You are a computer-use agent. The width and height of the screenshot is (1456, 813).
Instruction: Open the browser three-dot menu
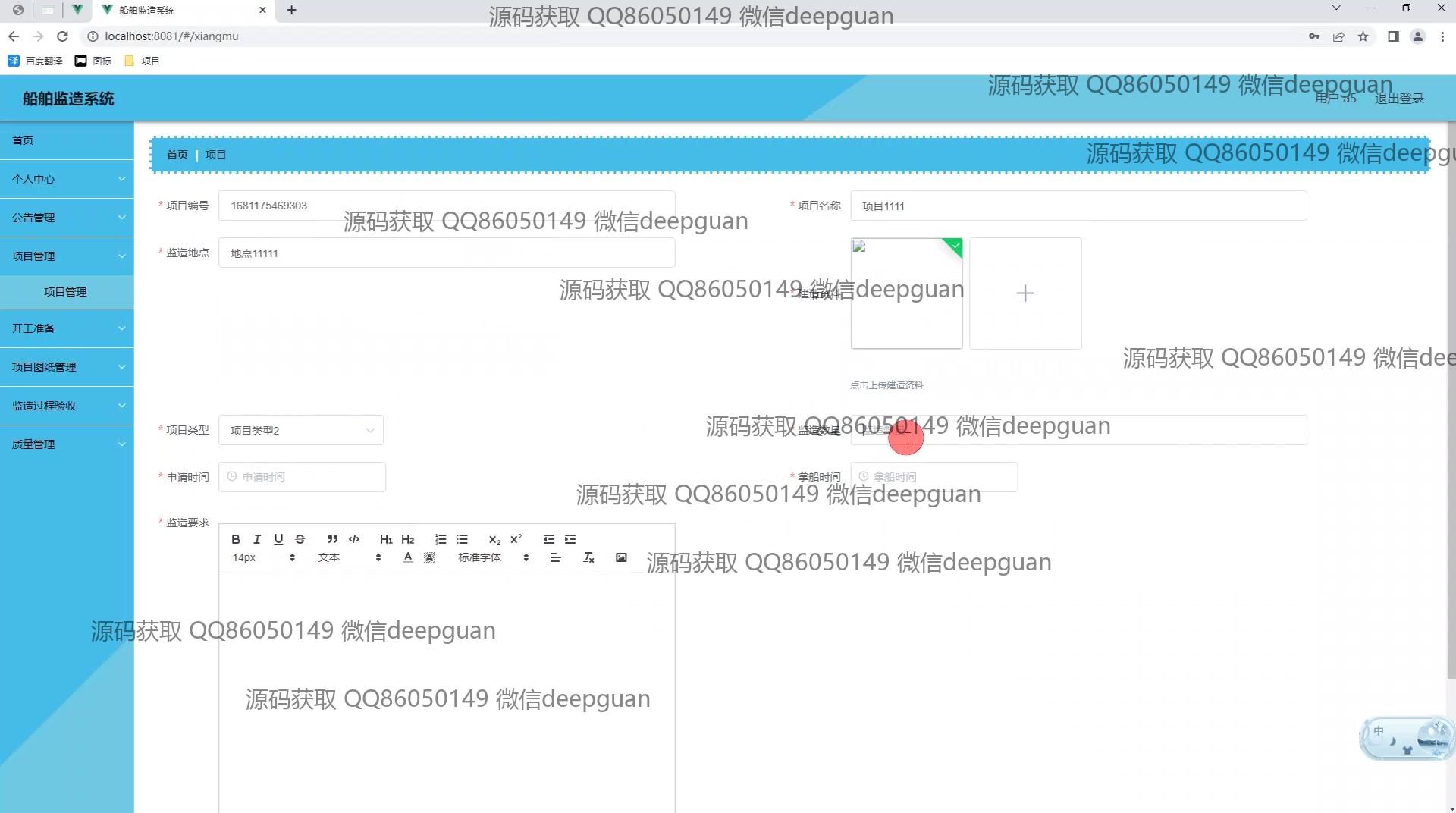point(1442,36)
